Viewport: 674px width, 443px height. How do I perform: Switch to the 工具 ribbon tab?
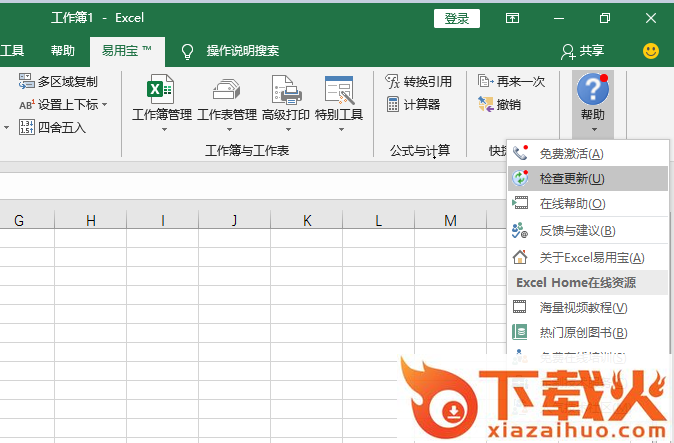point(12,51)
